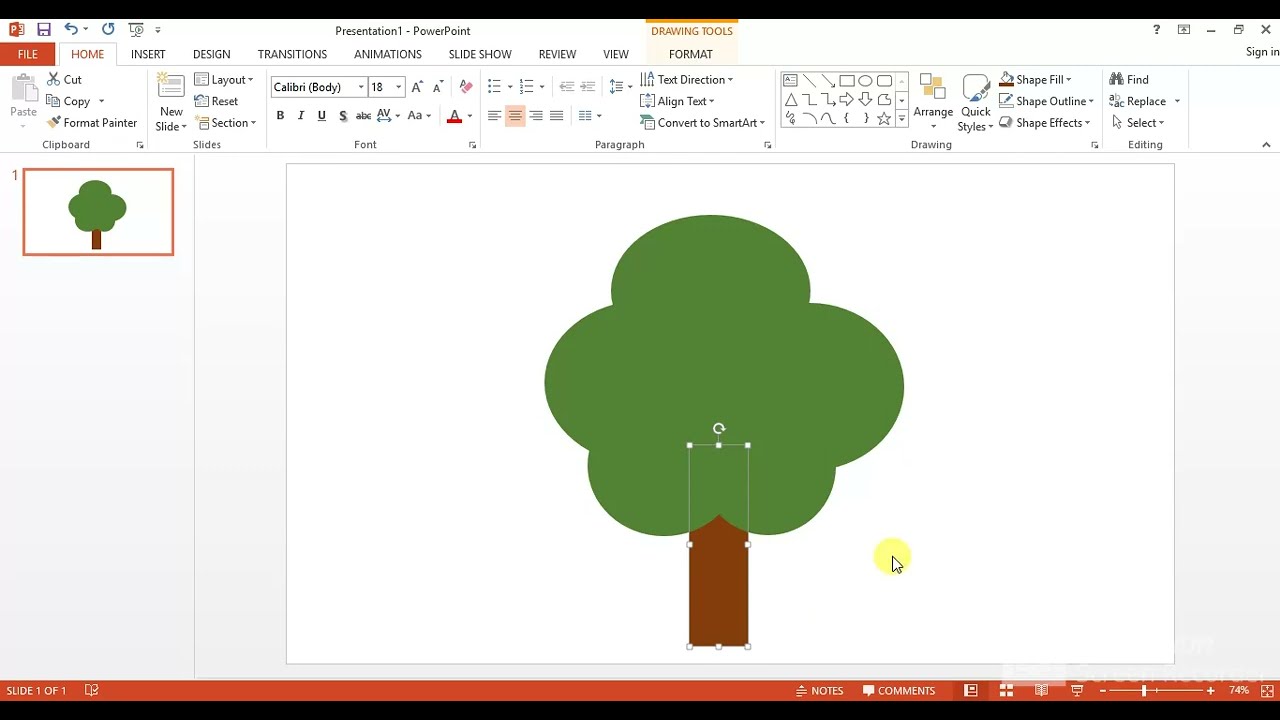Image resolution: width=1280 pixels, height=720 pixels.
Task: Open the Arrange button menu
Action: point(933,102)
